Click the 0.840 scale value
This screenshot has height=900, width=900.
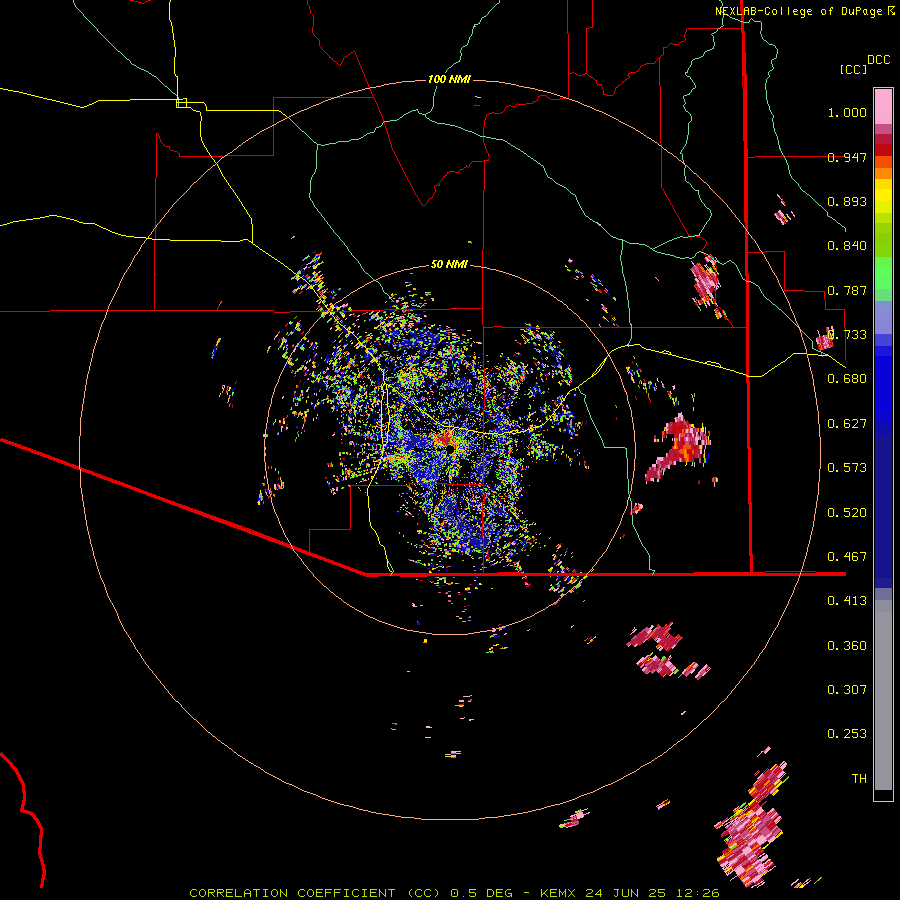tap(847, 246)
